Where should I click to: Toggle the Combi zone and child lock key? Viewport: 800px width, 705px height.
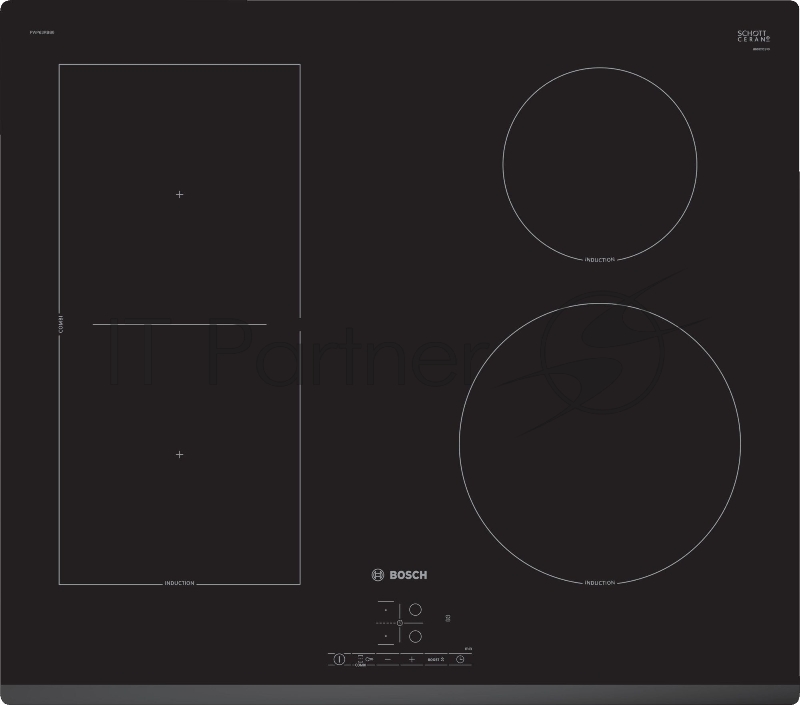point(363,660)
